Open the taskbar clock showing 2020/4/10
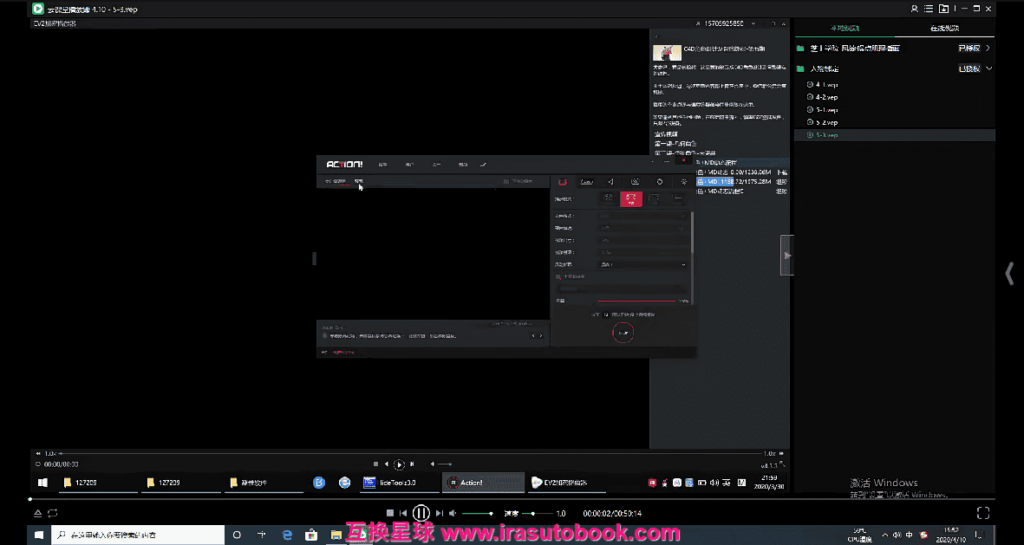 [951, 535]
